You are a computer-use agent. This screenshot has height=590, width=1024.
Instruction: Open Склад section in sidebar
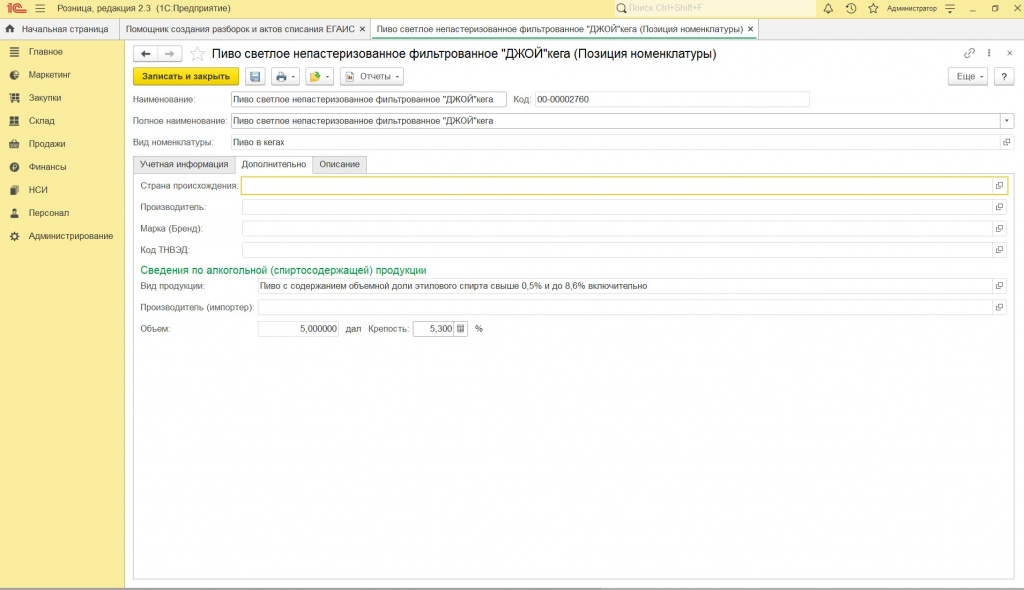41,121
